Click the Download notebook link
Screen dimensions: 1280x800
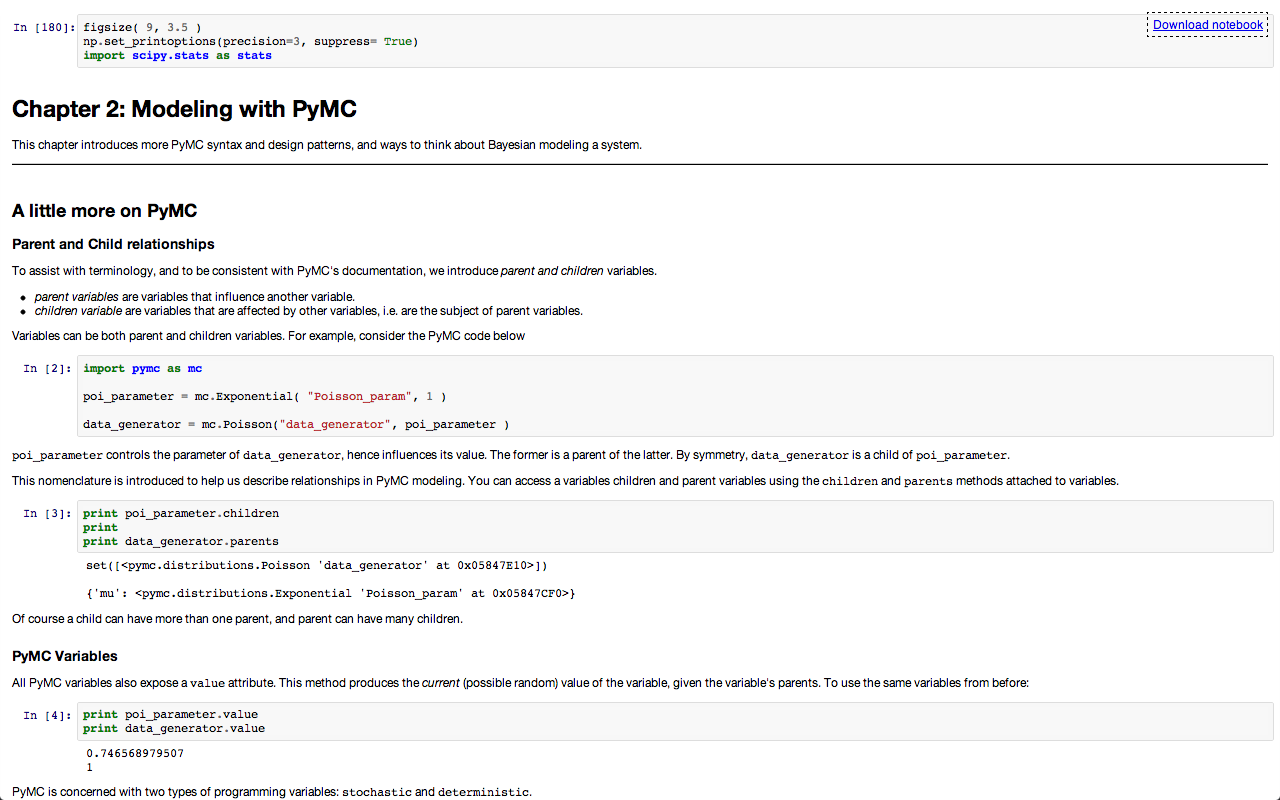pyautogui.click(x=1208, y=25)
